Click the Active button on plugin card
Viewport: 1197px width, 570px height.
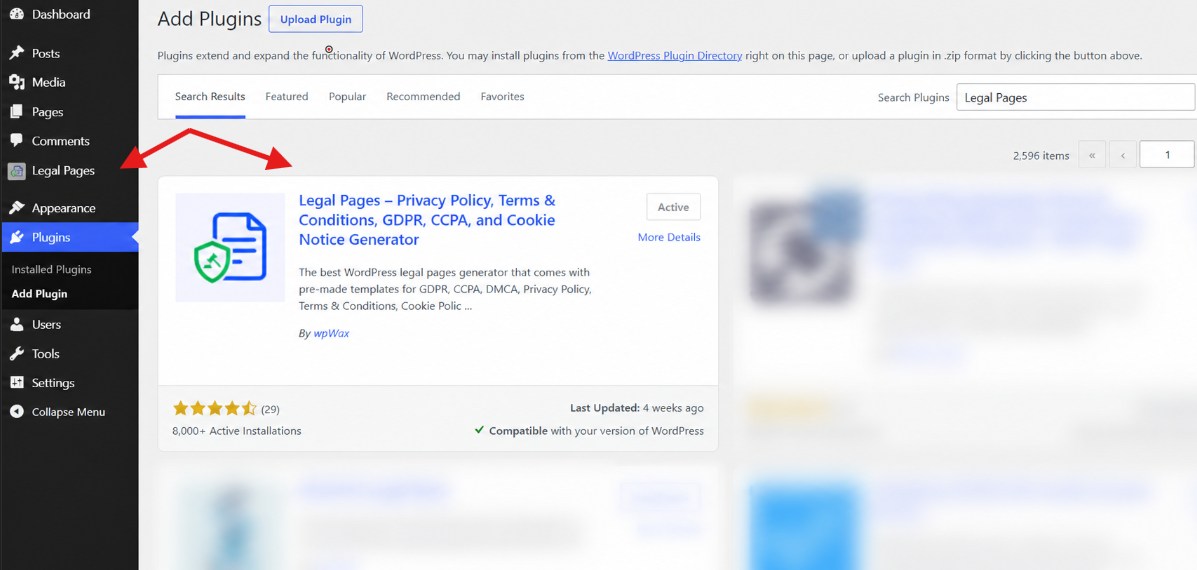tap(673, 207)
